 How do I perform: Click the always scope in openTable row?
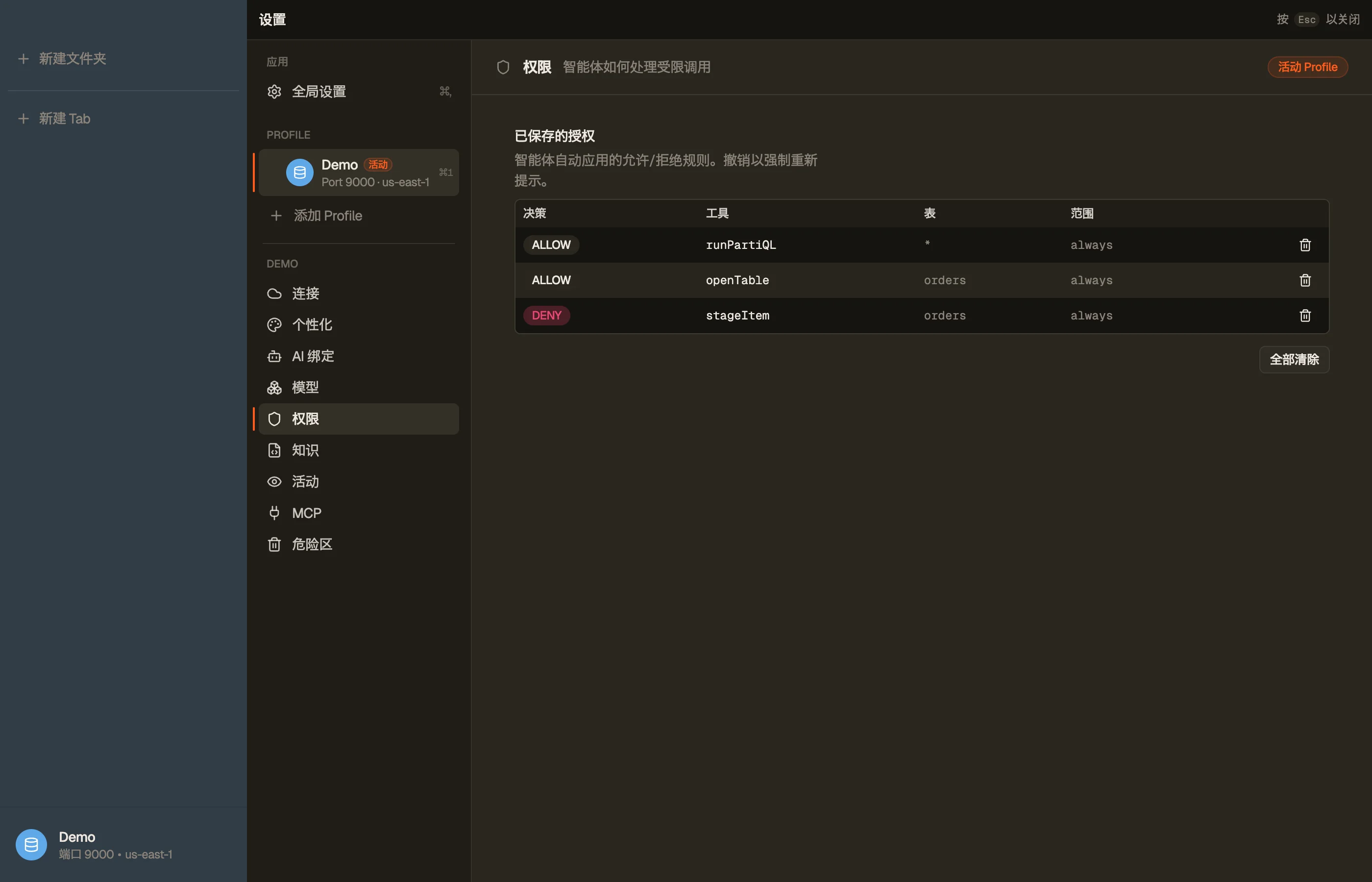tap(1091, 280)
